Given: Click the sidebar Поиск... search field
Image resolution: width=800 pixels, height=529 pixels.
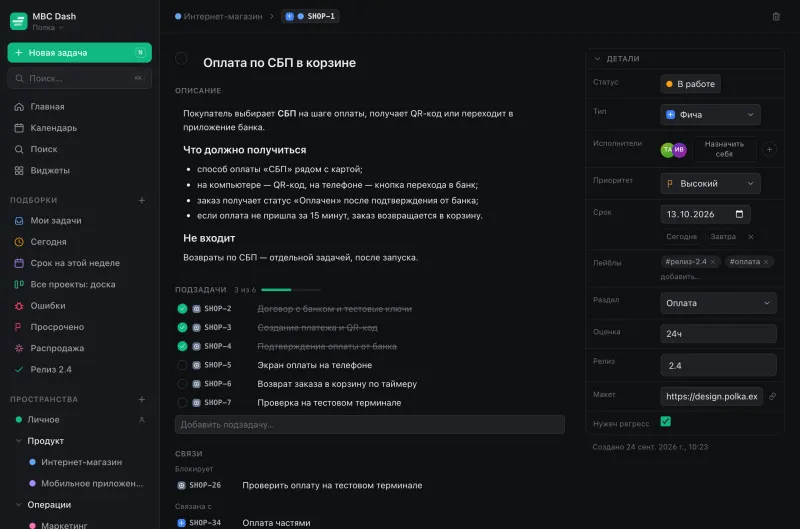Looking at the screenshot, I should 80,79.
